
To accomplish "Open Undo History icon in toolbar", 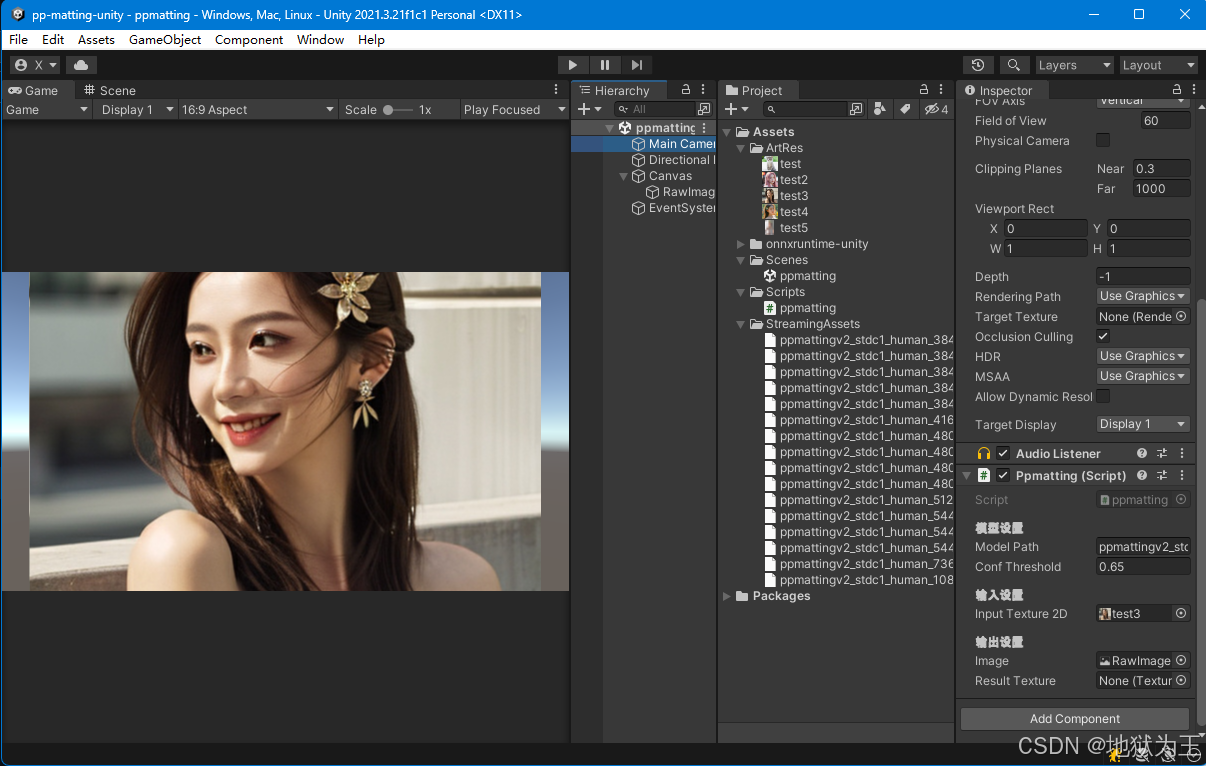I will 978,65.
